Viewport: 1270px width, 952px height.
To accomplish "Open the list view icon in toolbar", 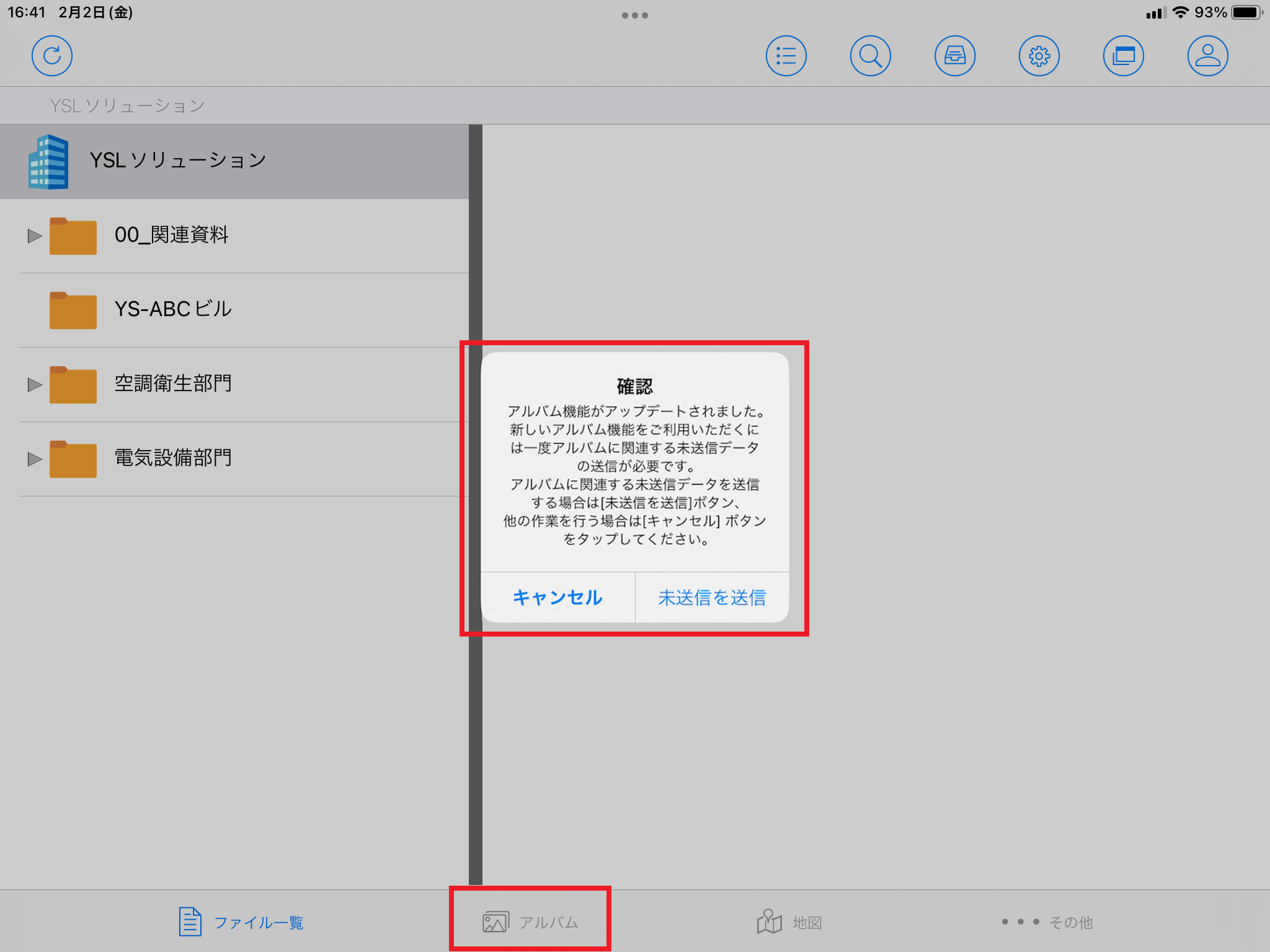I will pos(786,56).
